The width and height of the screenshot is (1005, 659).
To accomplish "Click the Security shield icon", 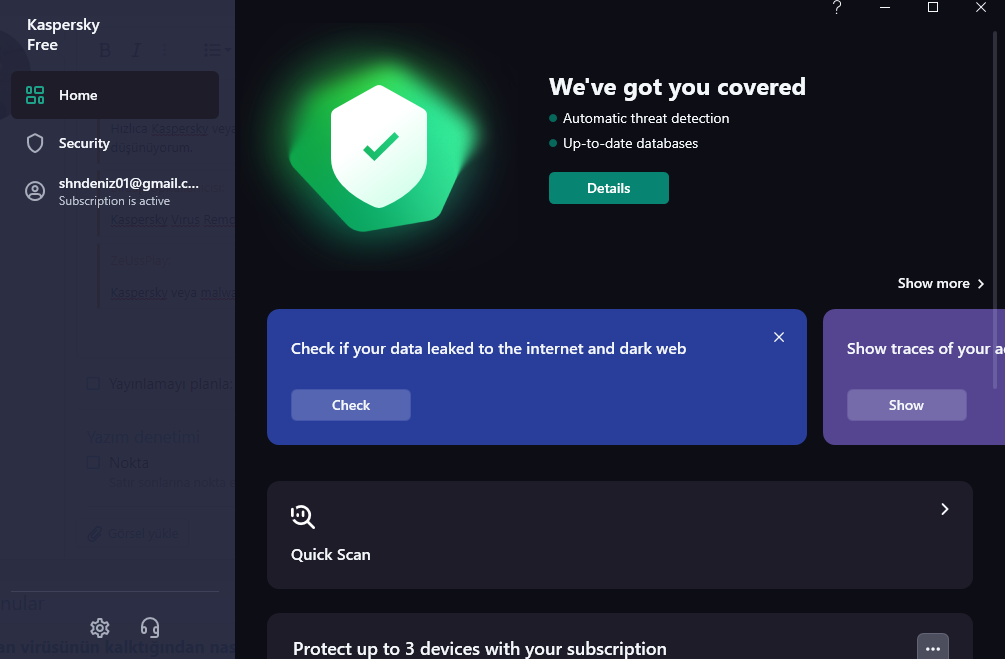I will (35, 143).
